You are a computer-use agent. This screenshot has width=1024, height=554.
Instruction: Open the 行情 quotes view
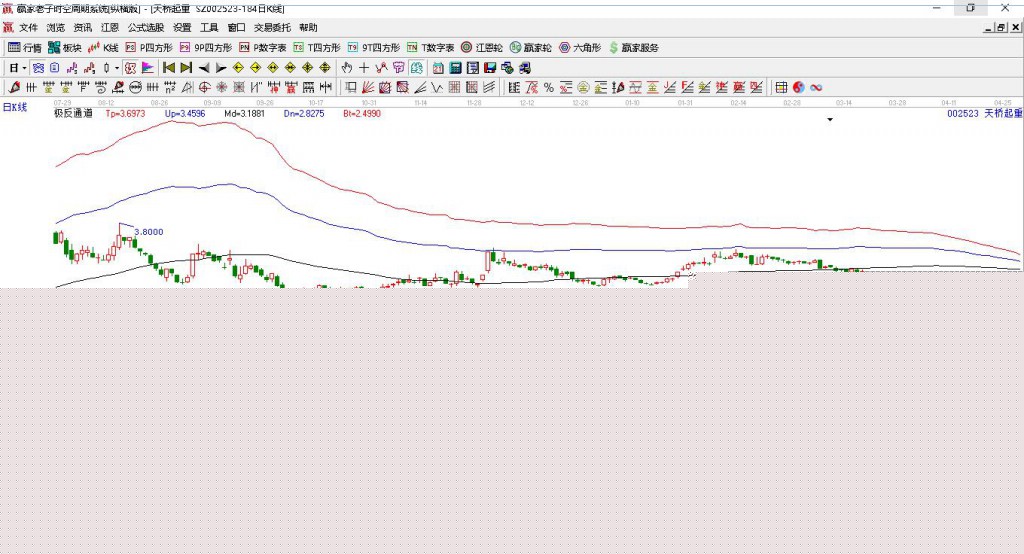click(25, 47)
